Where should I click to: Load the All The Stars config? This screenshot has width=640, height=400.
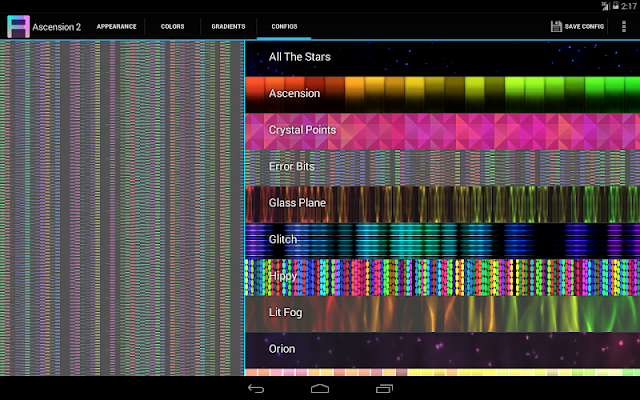tap(442, 58)
